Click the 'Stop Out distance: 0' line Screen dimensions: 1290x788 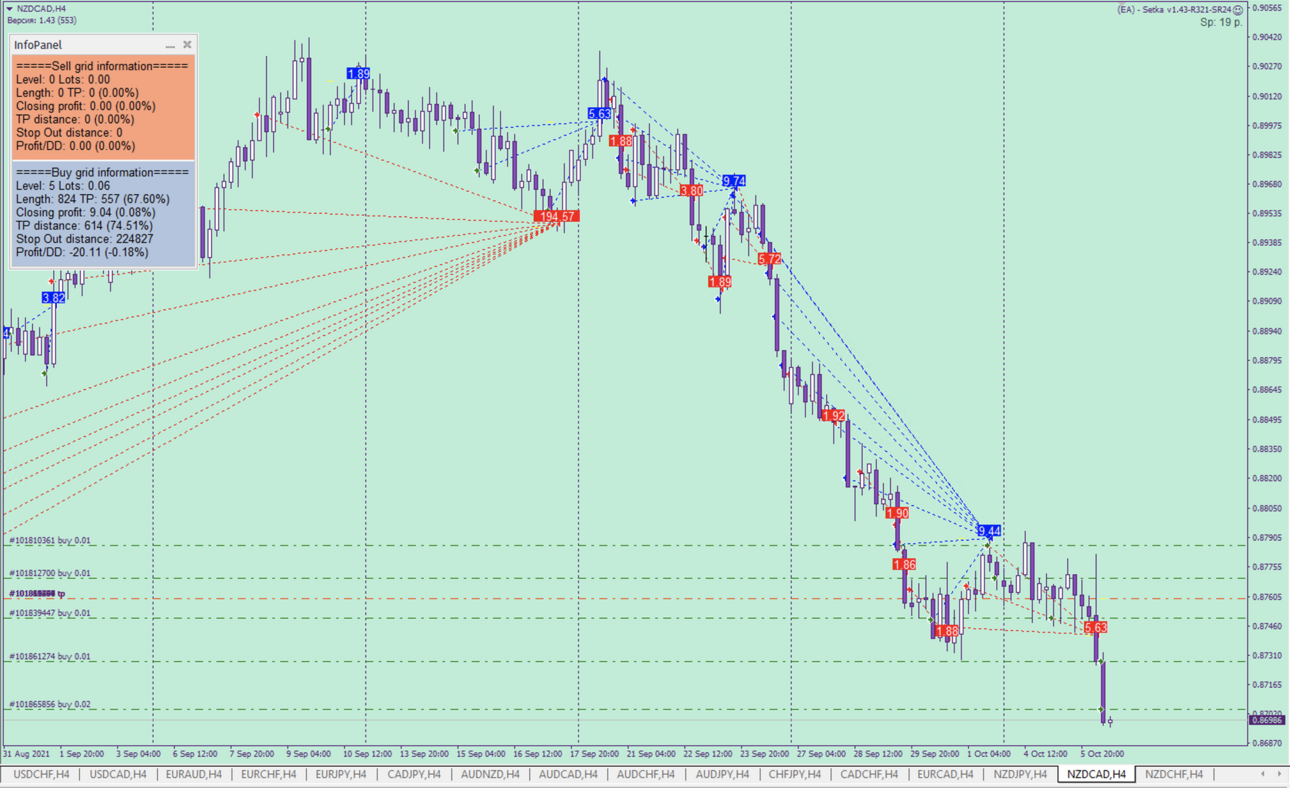coord(69,132)
